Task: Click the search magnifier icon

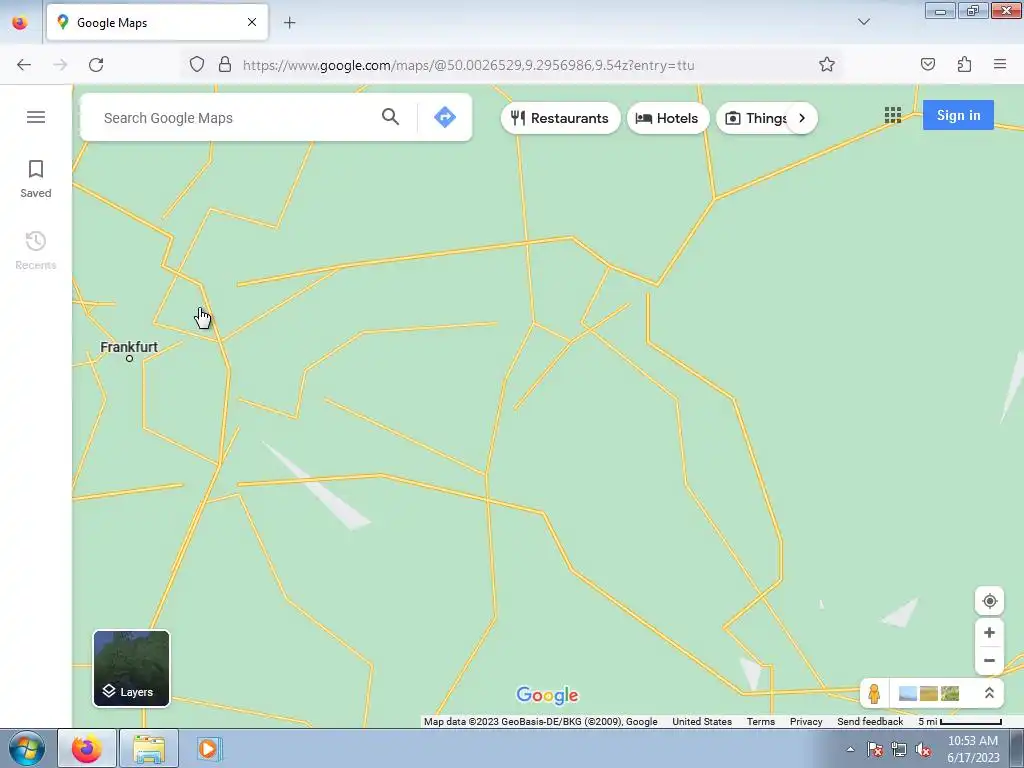Action: coord(391,117)
